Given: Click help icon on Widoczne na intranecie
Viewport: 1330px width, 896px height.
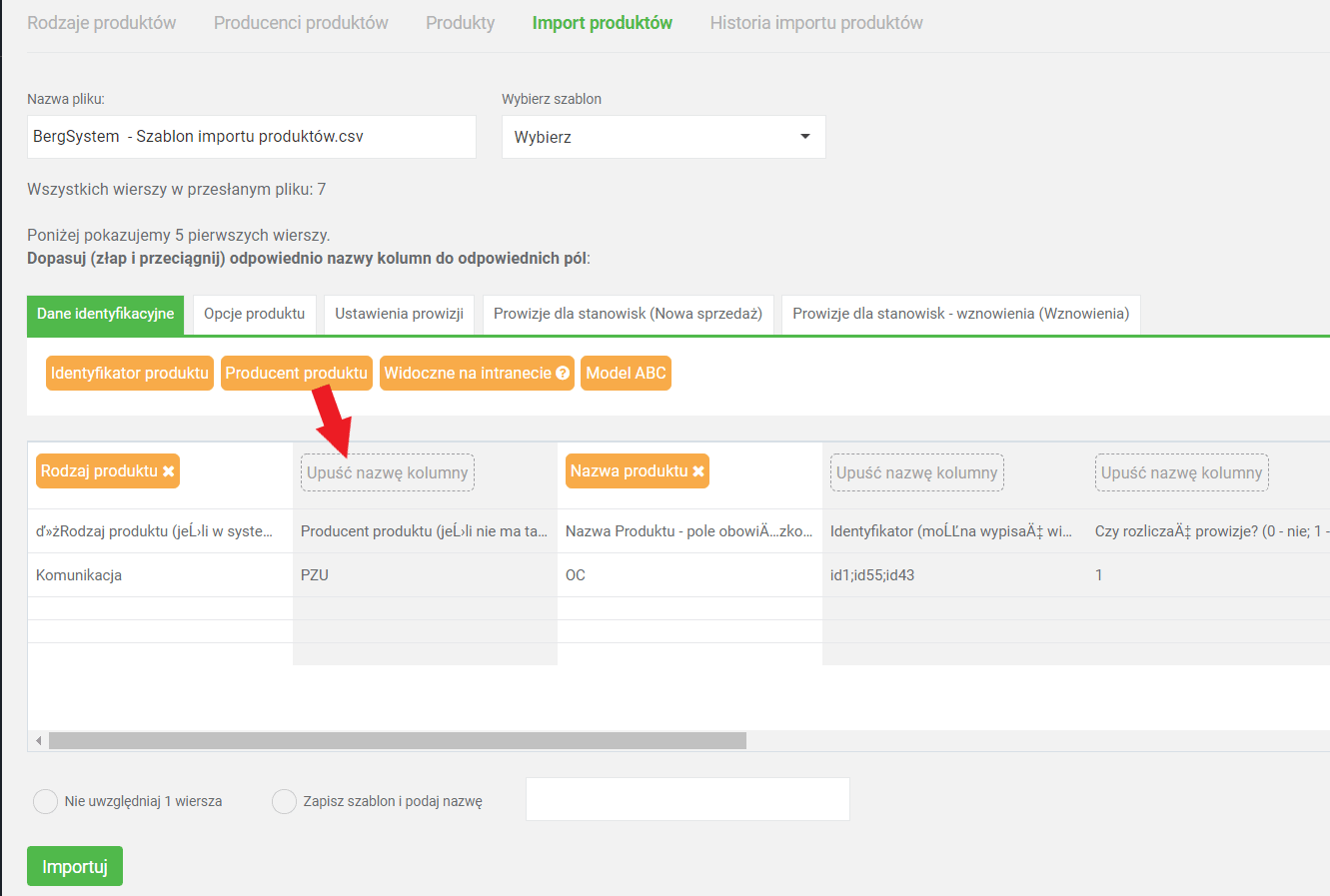Looking at the screenshot, I should [563, 374].
